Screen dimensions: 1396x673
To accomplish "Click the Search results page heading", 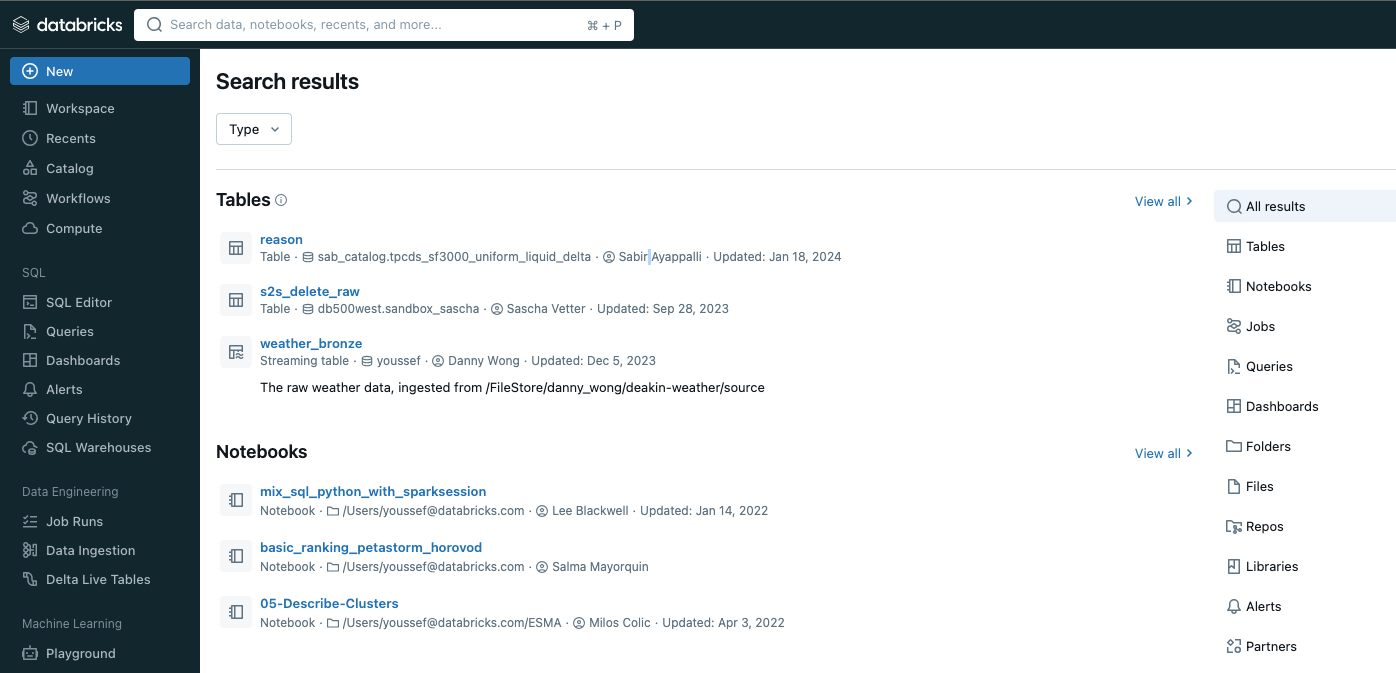I will tap(287, 82).
